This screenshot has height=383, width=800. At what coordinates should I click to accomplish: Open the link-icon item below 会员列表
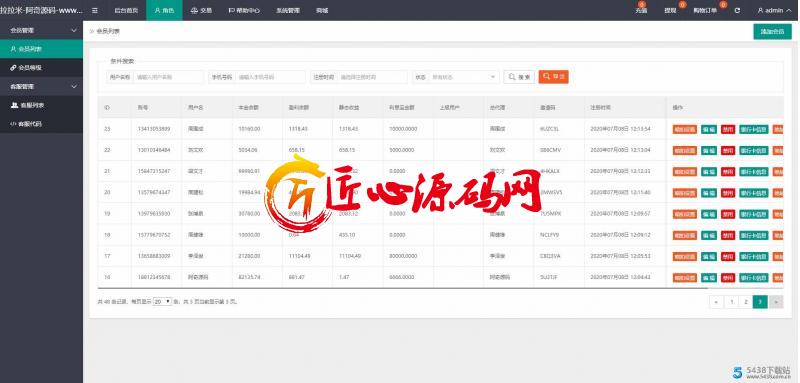click(41, 67)
